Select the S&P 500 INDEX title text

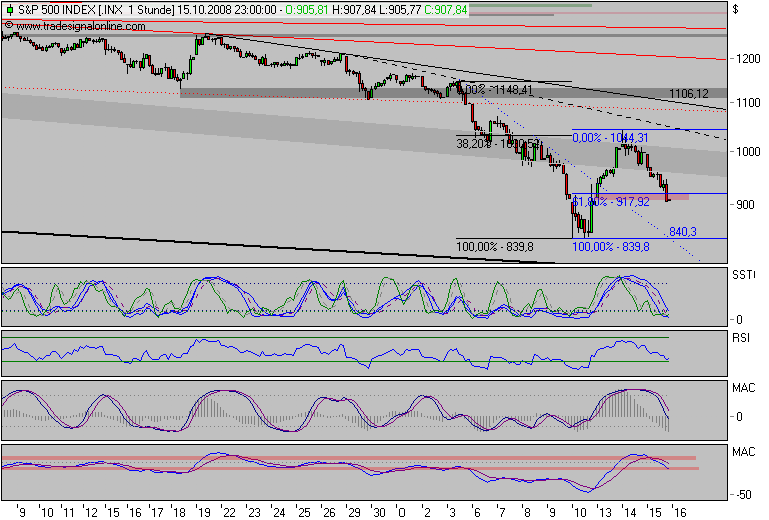click(x=56, y=10)
